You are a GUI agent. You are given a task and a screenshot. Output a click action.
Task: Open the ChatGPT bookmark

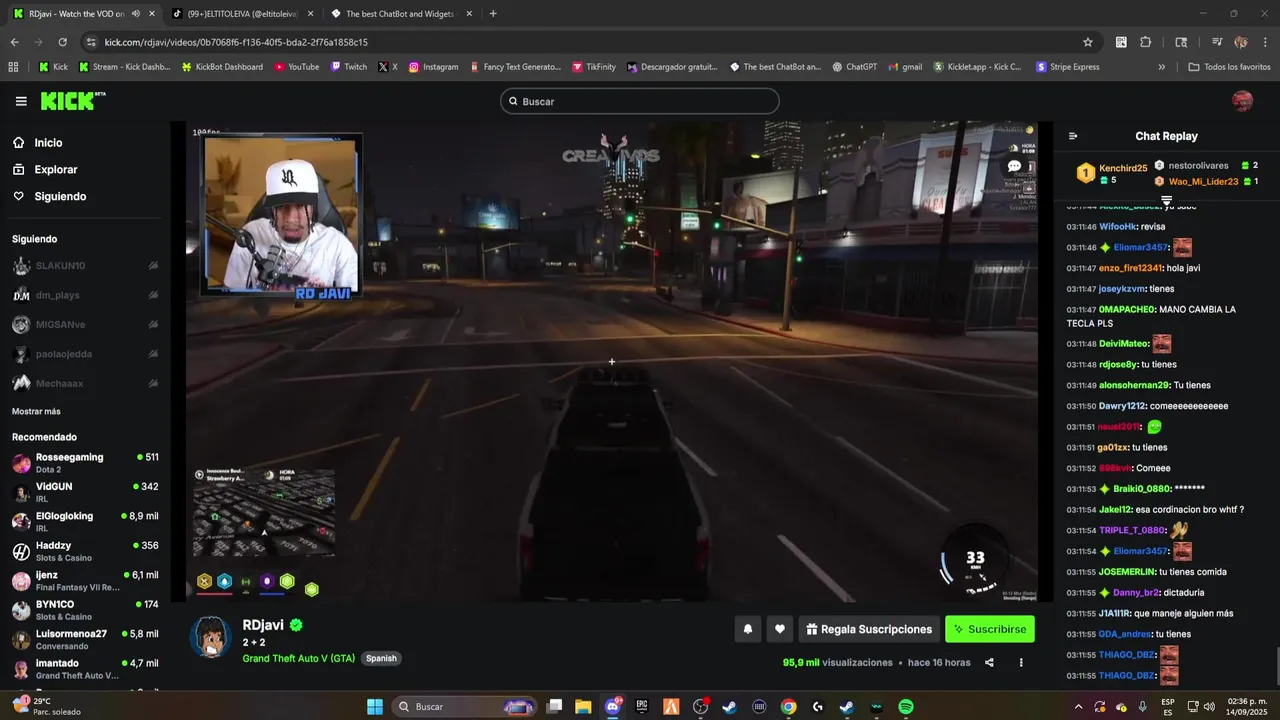tap(853, 67)
